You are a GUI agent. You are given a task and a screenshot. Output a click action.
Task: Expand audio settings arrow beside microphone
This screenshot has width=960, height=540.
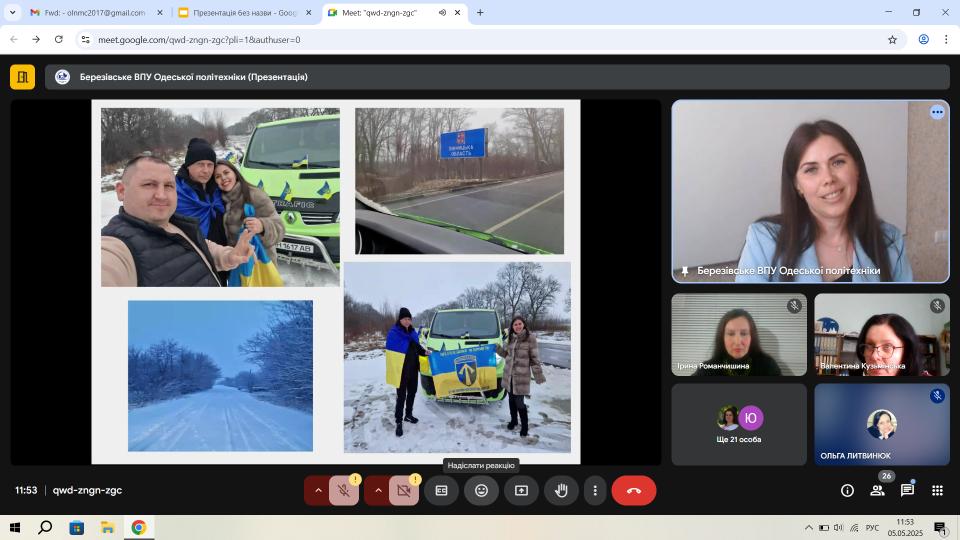pyautogui.click(x=318, y=491)
